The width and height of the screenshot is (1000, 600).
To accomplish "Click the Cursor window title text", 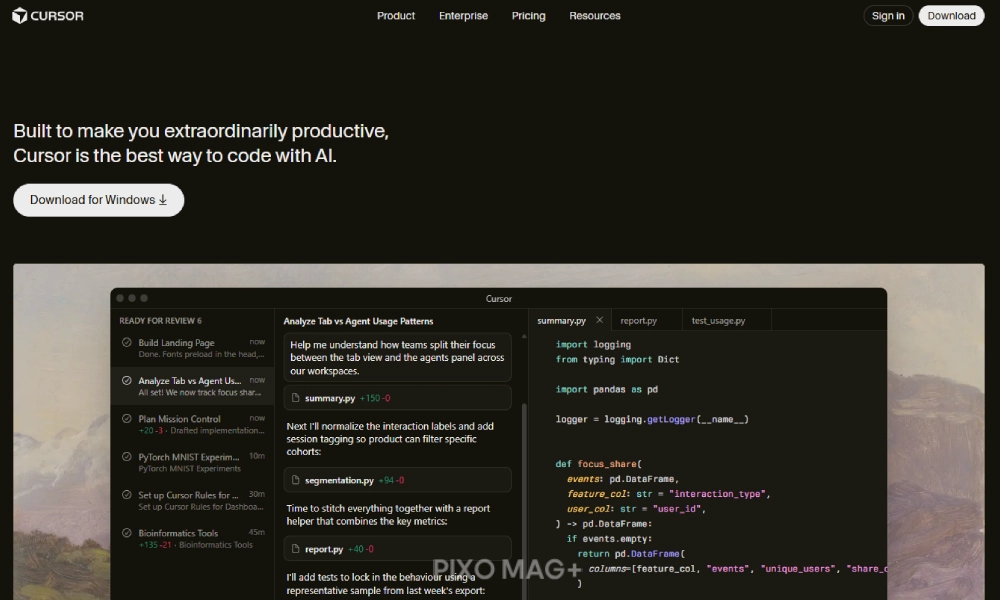I will pos(499,298).
